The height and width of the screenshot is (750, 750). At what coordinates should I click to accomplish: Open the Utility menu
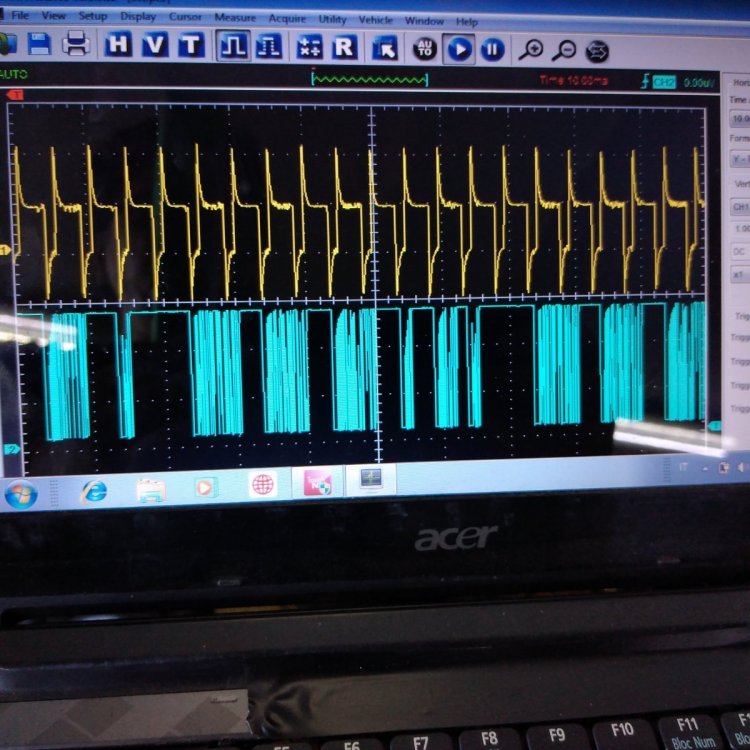[x=332, y=19]
